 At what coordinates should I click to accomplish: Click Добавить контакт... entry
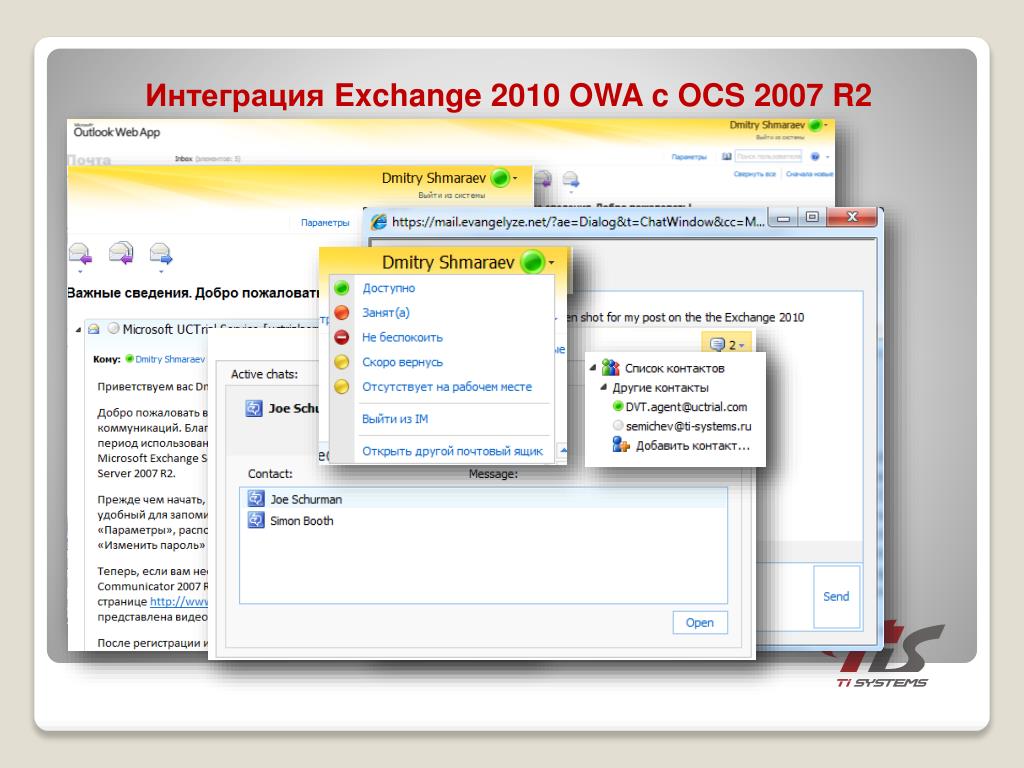coord(693,445)
